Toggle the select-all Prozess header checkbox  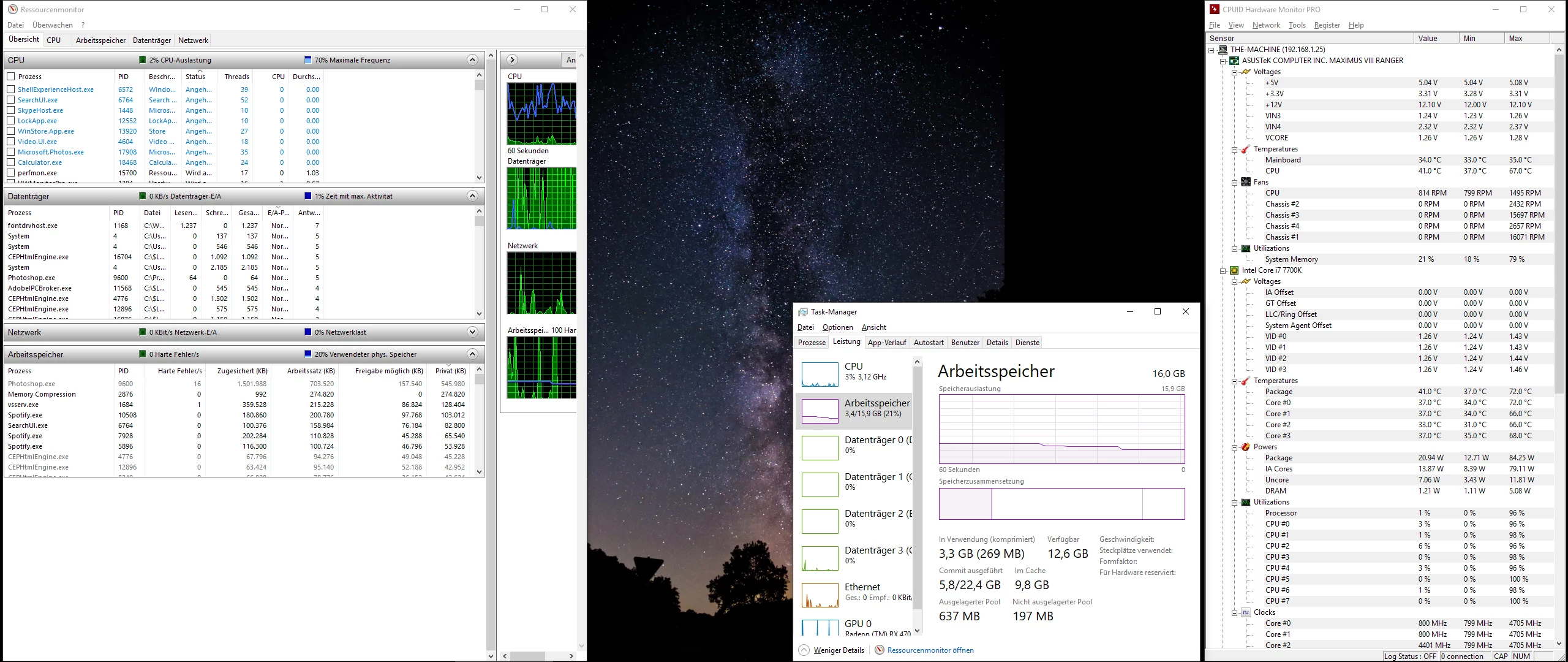tap(11, 77)
